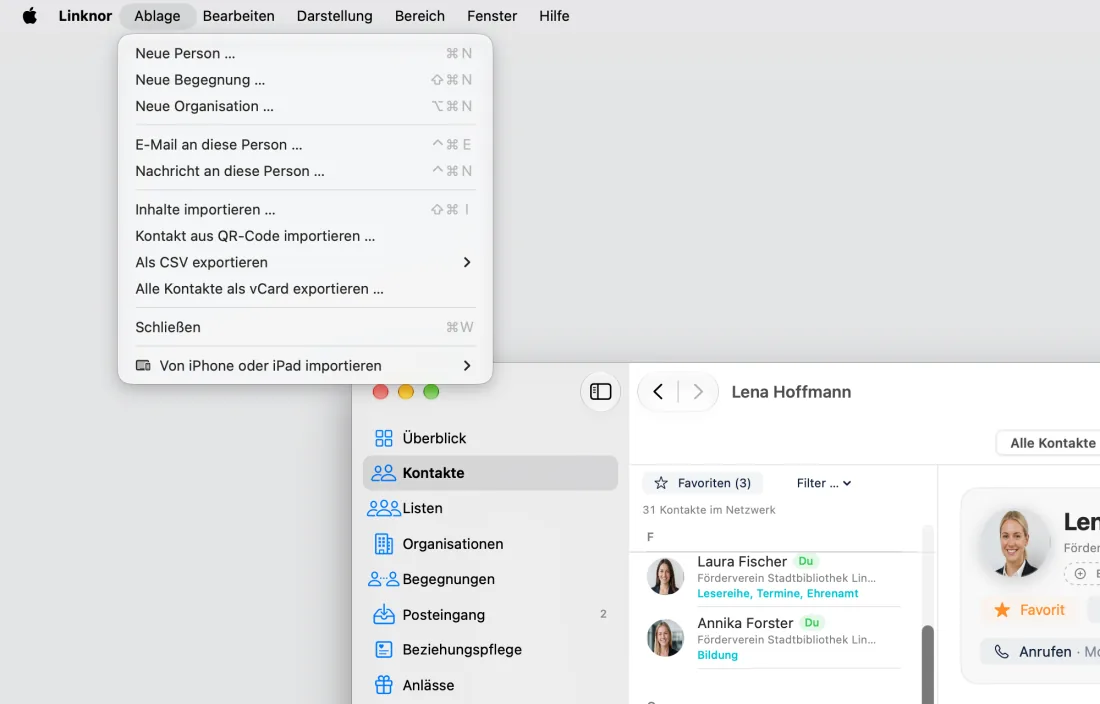The image size is (1100, 704).
Task: Expand the Als CSV exportieren submenu arrow
Action: (x=467, y=262)
